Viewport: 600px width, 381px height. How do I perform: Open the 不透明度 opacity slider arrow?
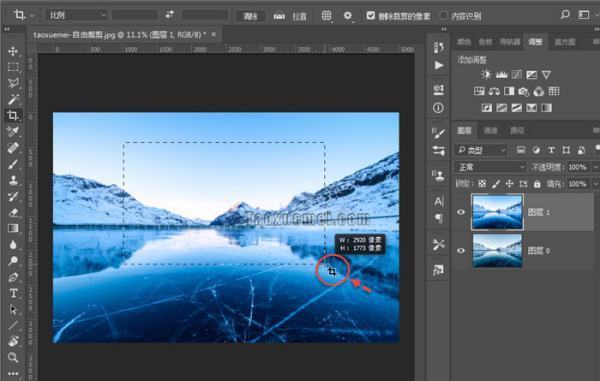click(595, 167)
